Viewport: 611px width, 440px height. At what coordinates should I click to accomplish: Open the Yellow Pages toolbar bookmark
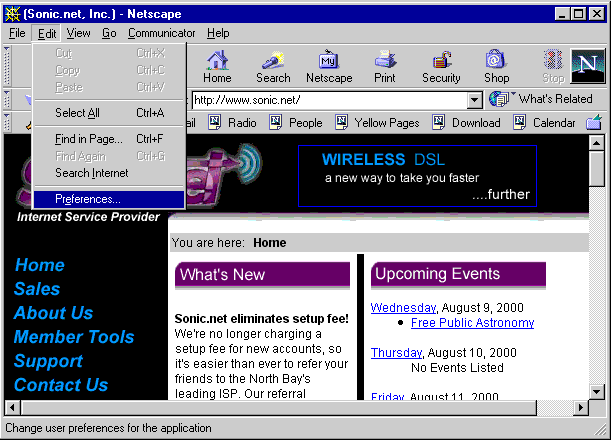[x=378, y=123]
